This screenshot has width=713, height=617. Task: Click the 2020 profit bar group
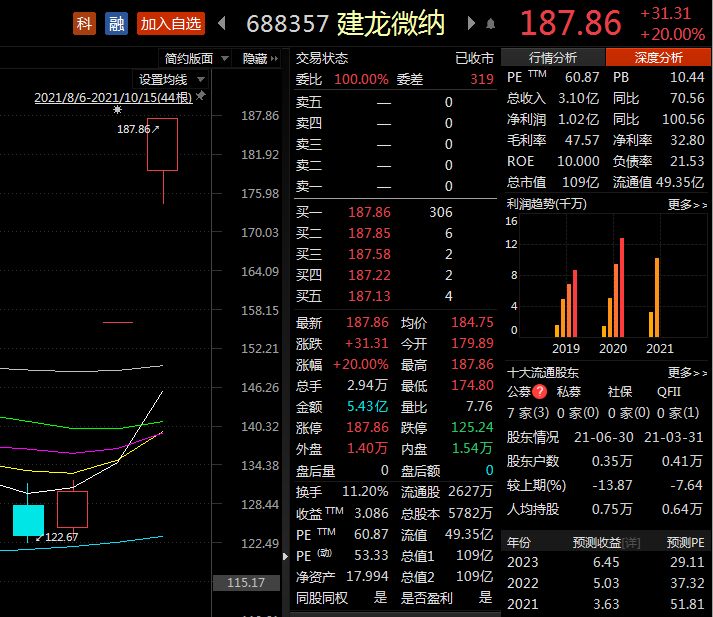[613, 287]
